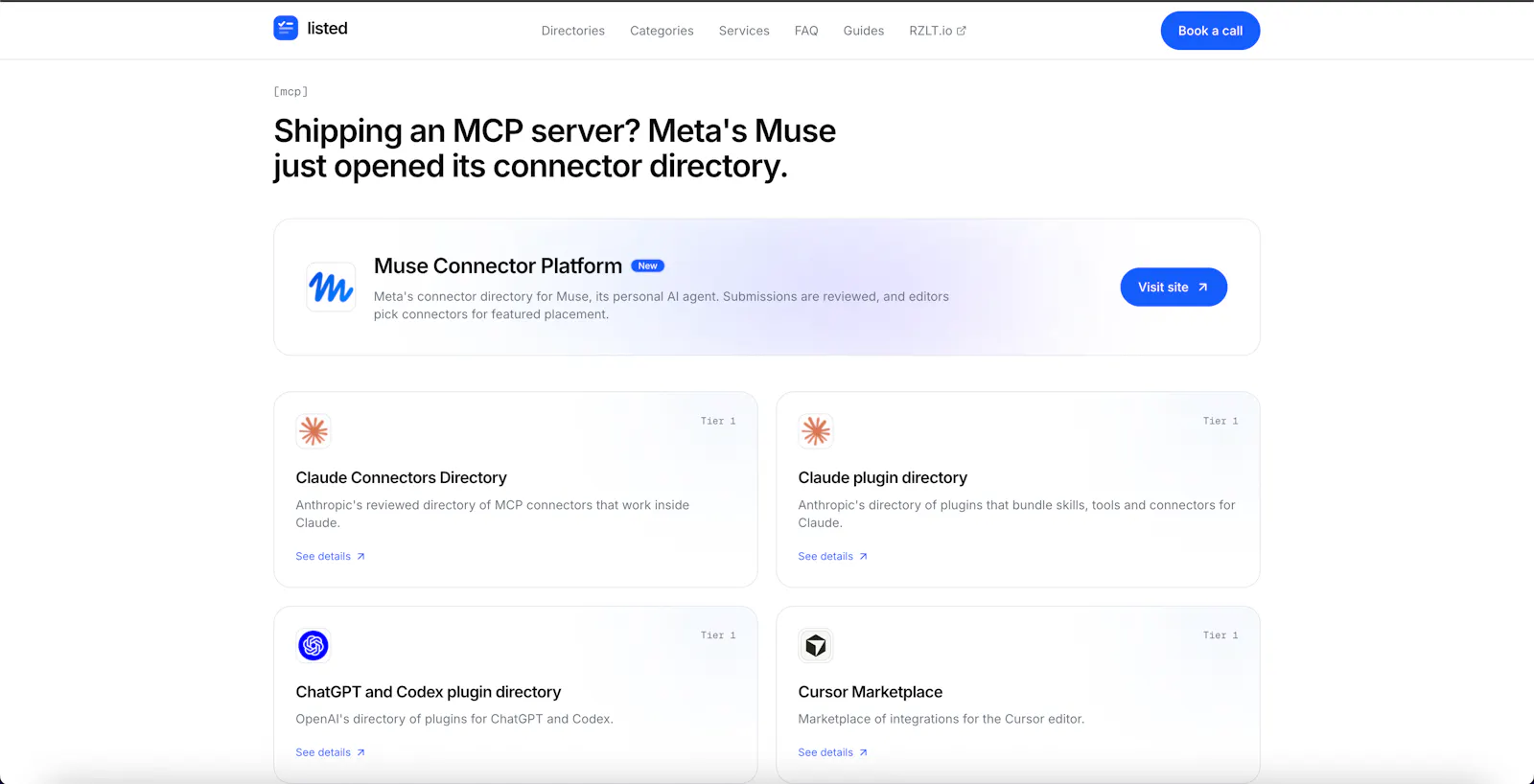
Task: Click the Cursor Marketplace title
Action: tap(870, 692)
